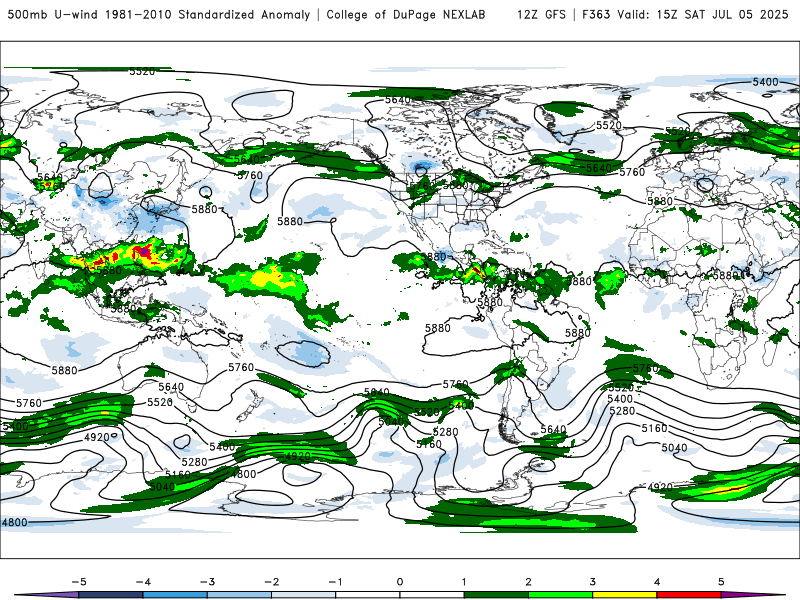Pick the red colorbar segment between 4 and 5
Image resolution: width=800 pixels, height=600 pixels.
689,595
